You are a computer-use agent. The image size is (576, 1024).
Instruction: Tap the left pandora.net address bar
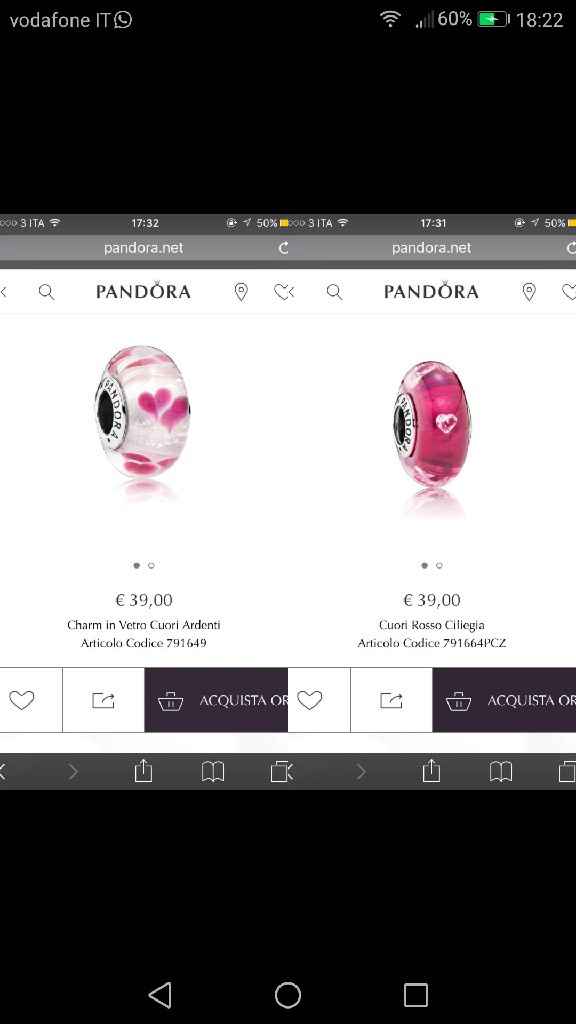(144, 248)
